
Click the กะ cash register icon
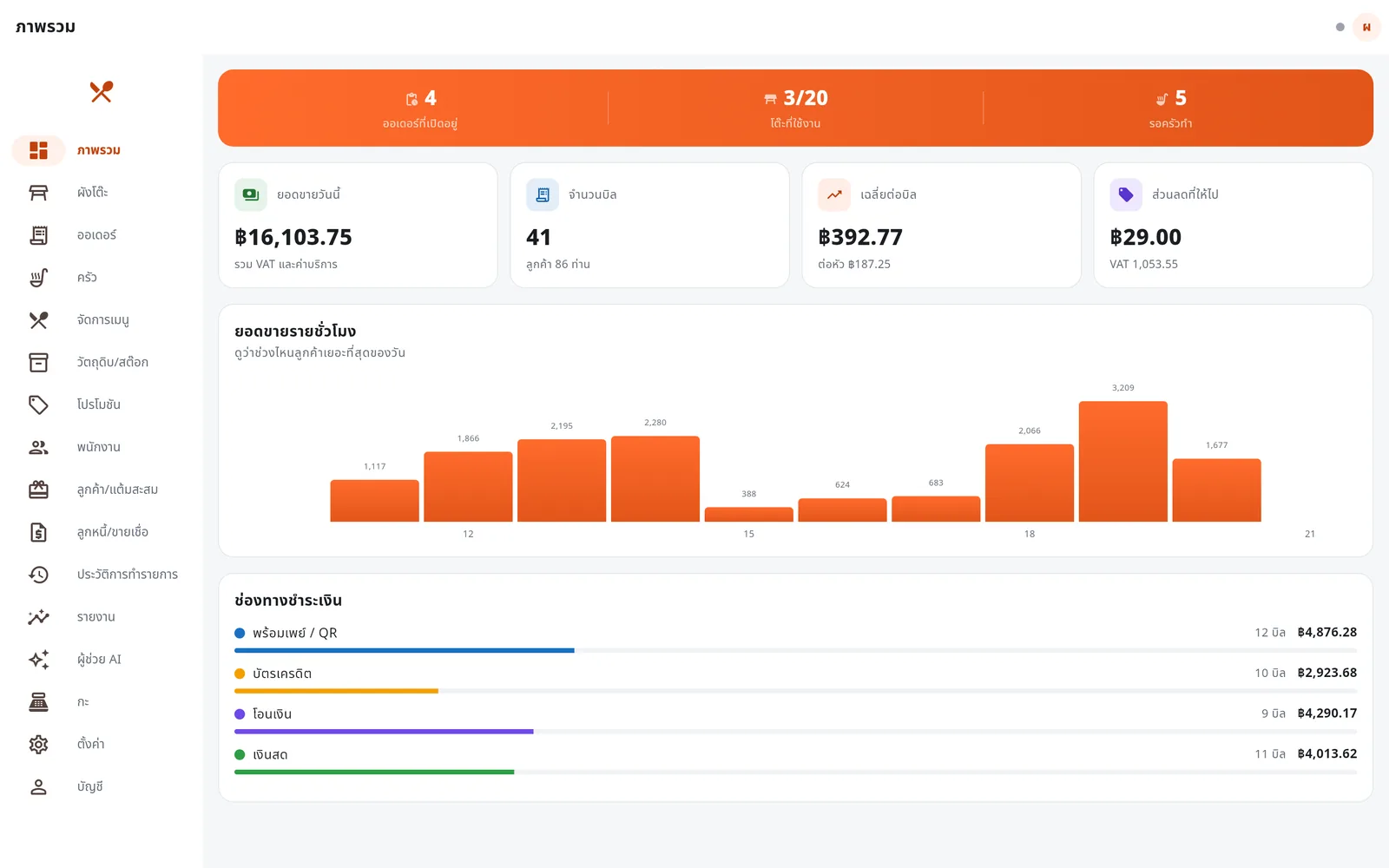[38, 702]
